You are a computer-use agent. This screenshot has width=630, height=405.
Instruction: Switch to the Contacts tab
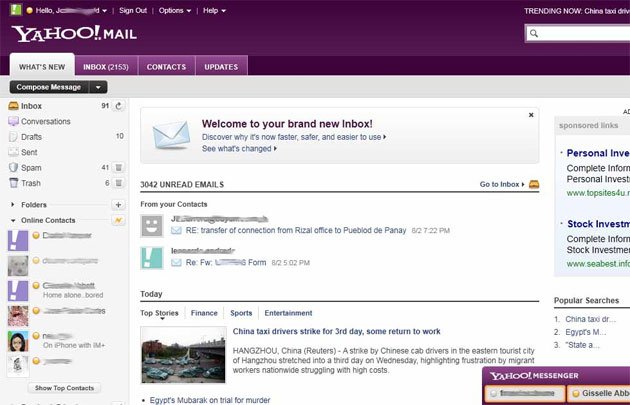(x=166, y=67)
